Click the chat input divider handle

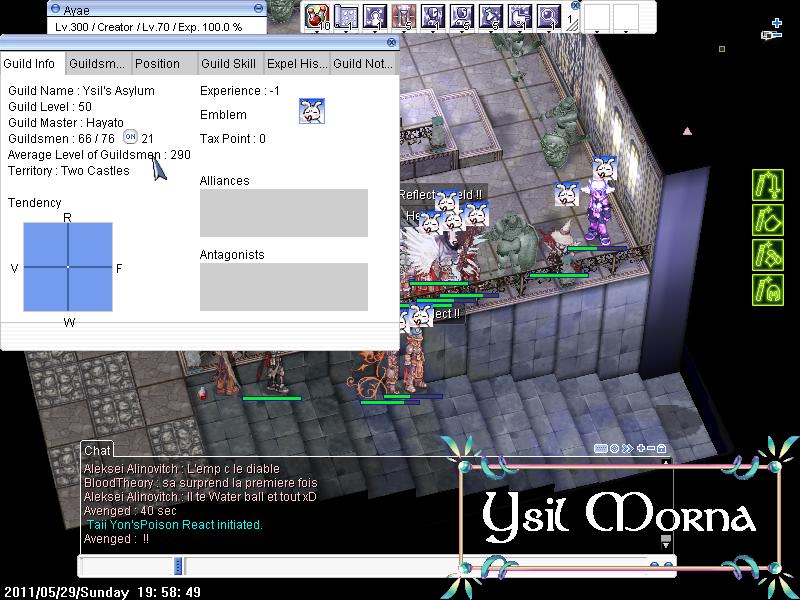coord(178,566)
